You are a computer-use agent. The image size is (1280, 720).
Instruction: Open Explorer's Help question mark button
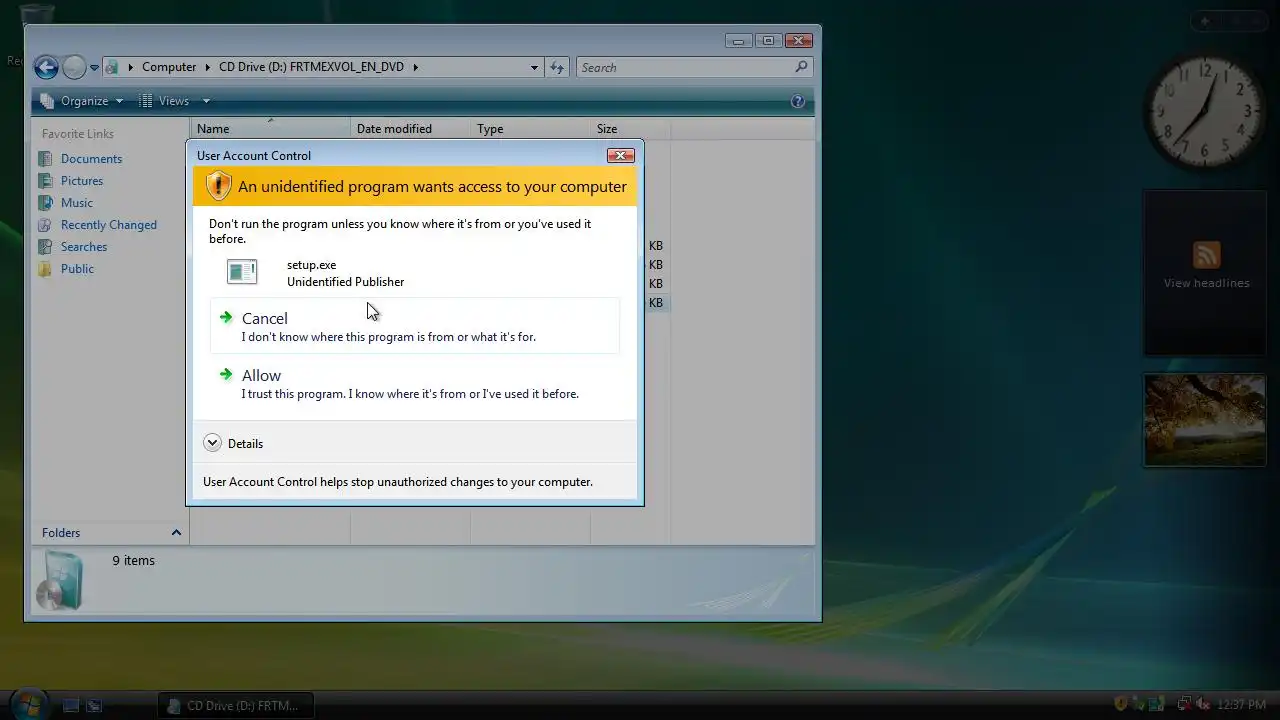coord(798,101)
